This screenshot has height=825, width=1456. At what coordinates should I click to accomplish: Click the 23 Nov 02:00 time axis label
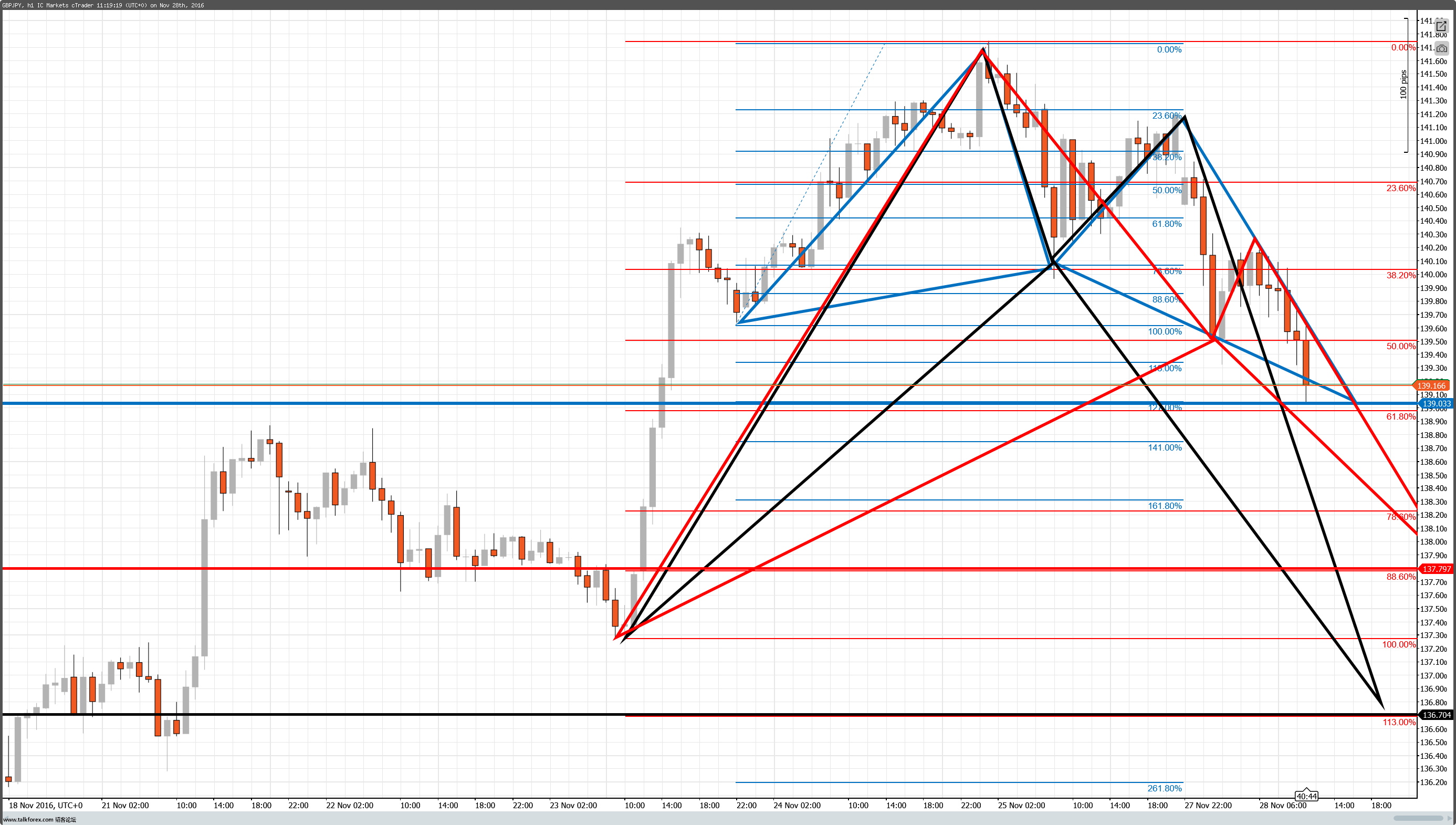tap(573, 805)
